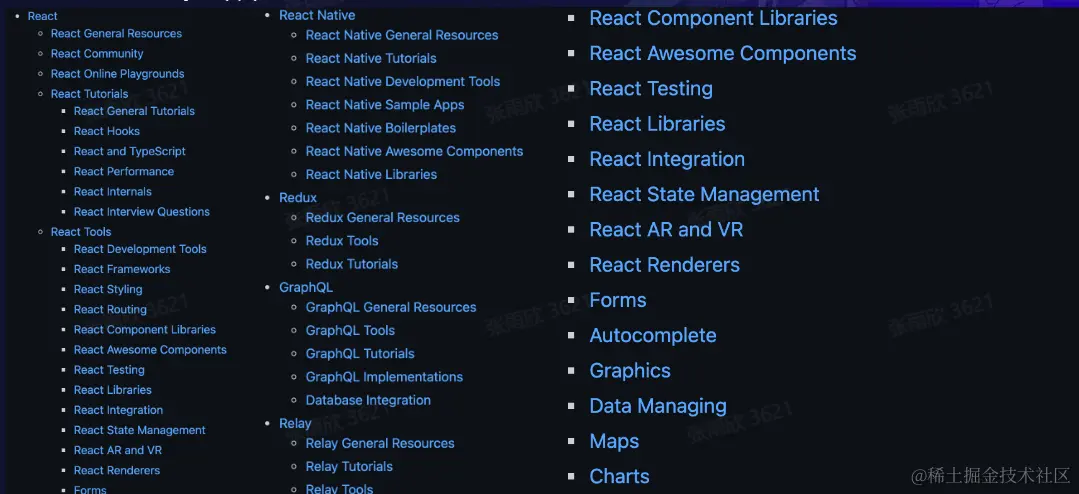Viewport: 1079px width, 494px height.
Task: Click React Native General Resources
Action: (402, 35)
